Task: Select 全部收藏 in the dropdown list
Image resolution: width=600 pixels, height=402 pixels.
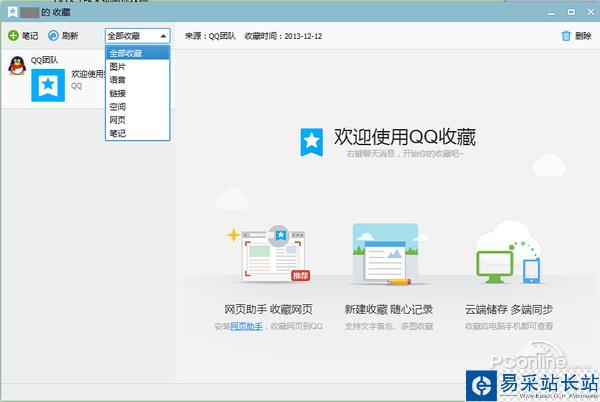Action: (x=137, y=53)
